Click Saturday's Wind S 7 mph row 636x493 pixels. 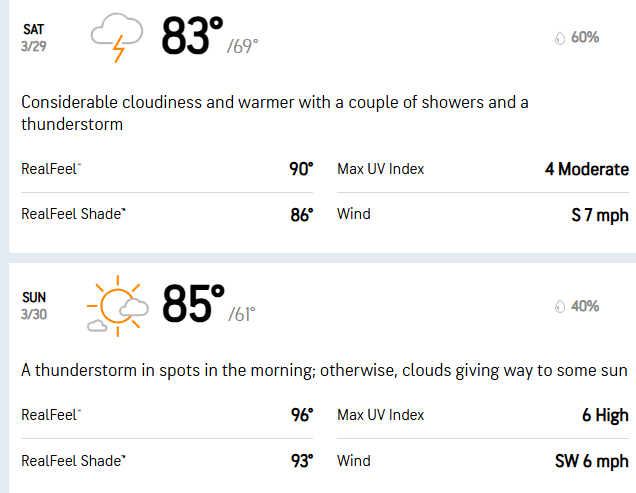[x=483, y=214]
